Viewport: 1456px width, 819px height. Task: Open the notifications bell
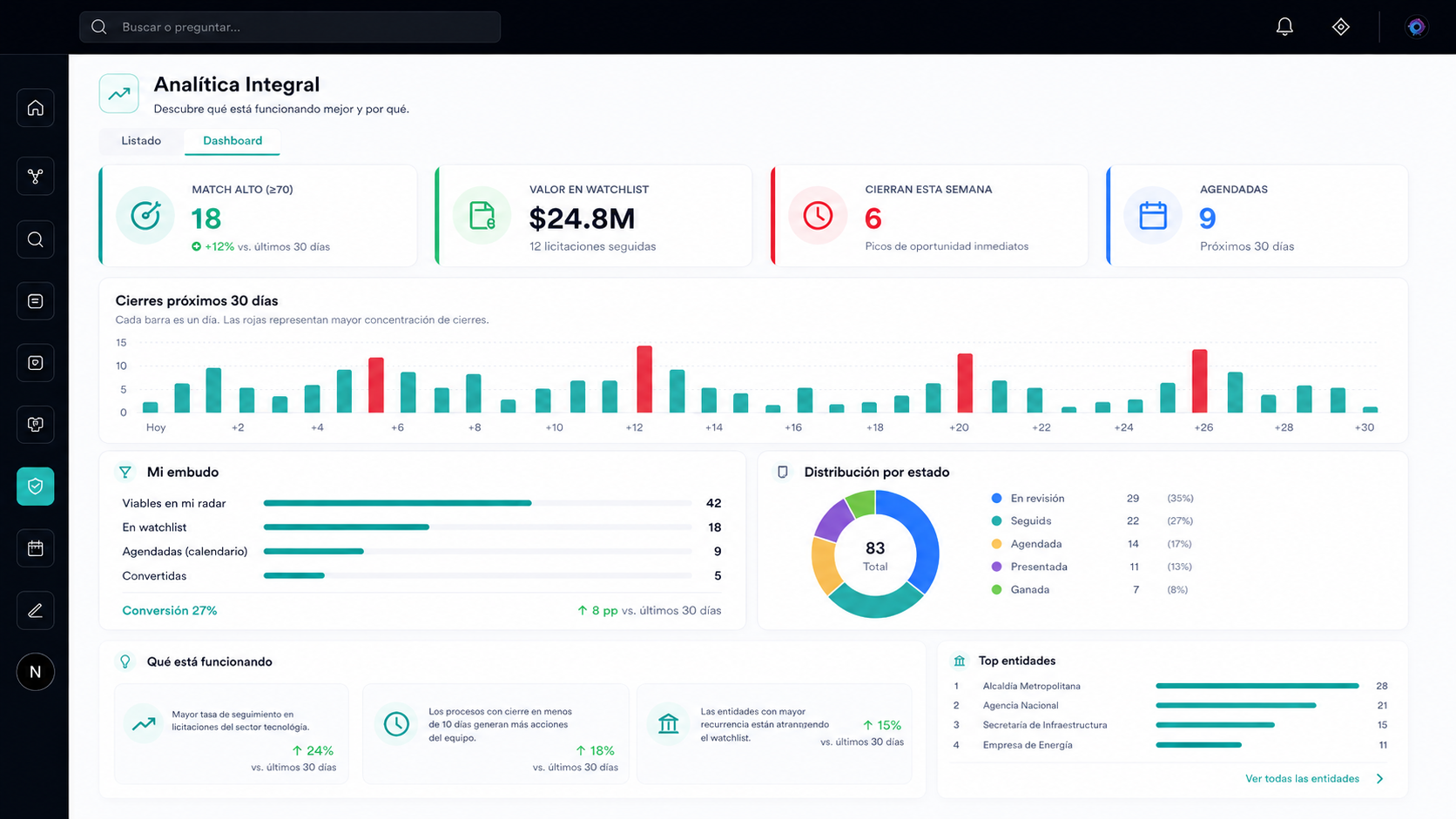[x=1284, y=27]
